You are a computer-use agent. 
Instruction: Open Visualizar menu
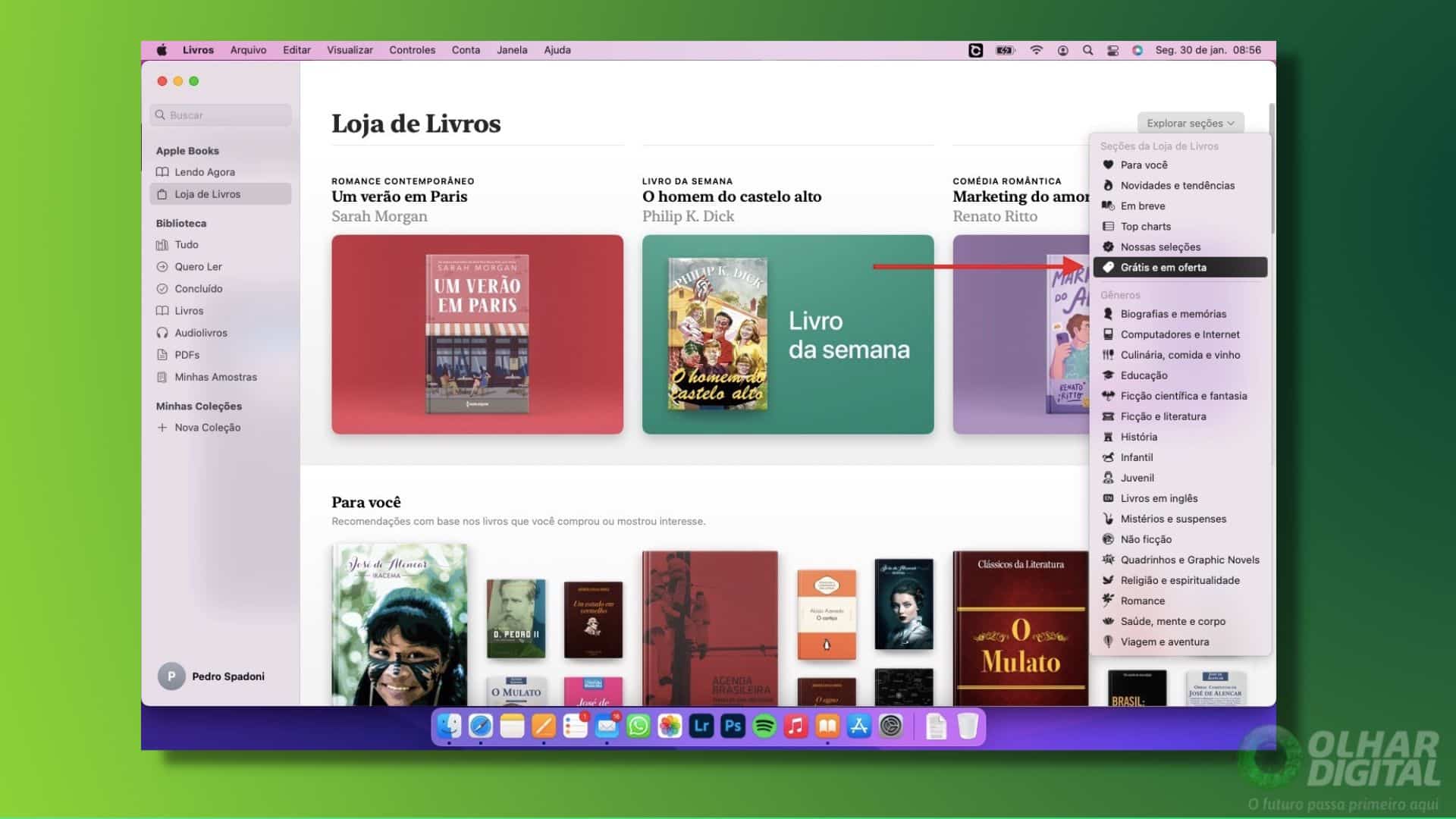[350, 50]
